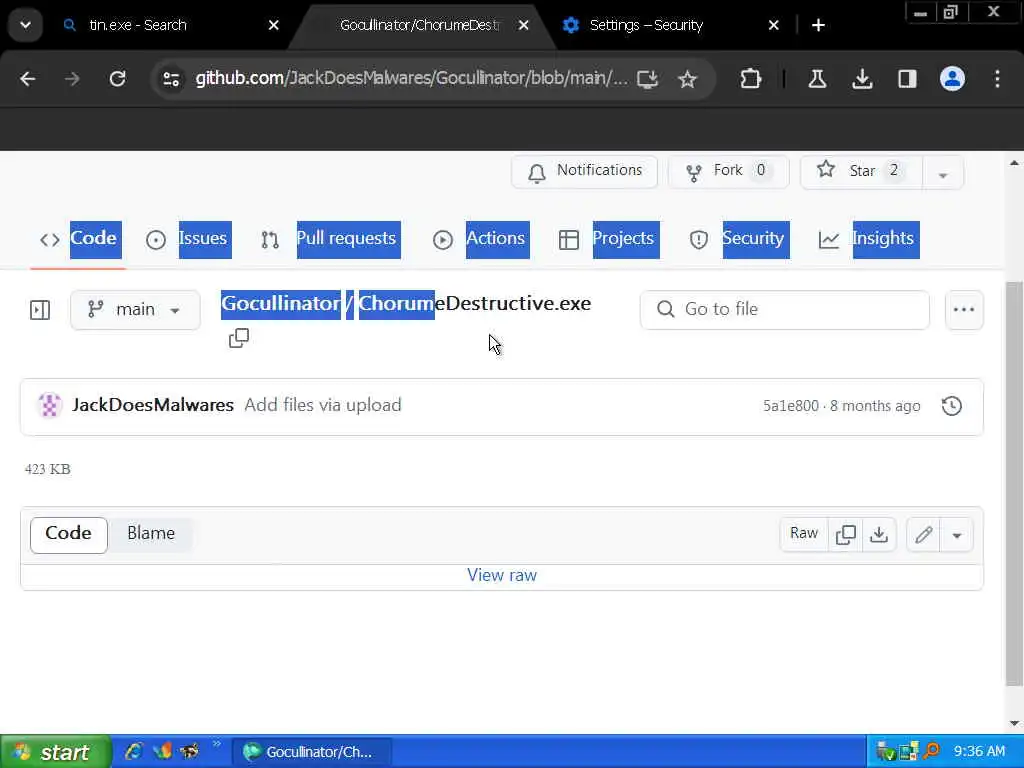Expand the star lists dropdown arrow

coord(942,173)
